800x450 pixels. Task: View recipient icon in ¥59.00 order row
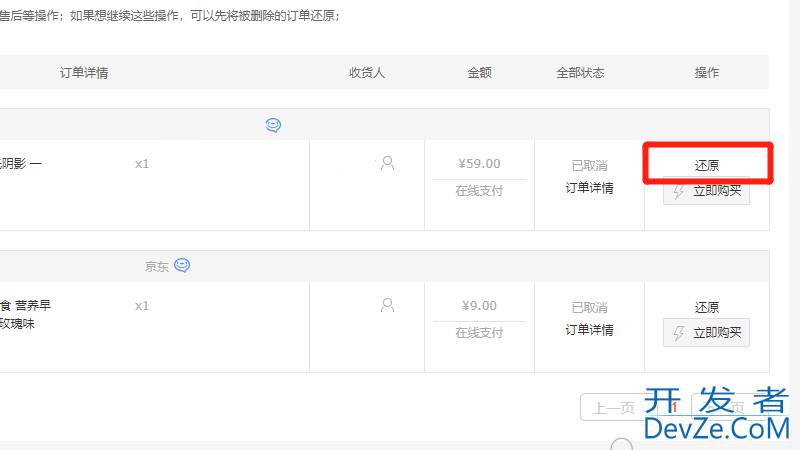pos(387,163)
